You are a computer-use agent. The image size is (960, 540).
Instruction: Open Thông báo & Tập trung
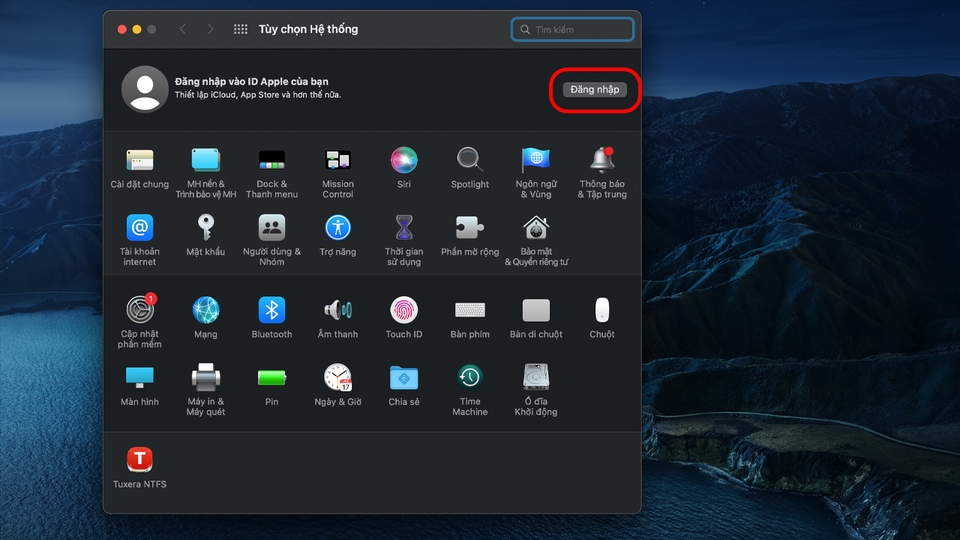(602, 161)
